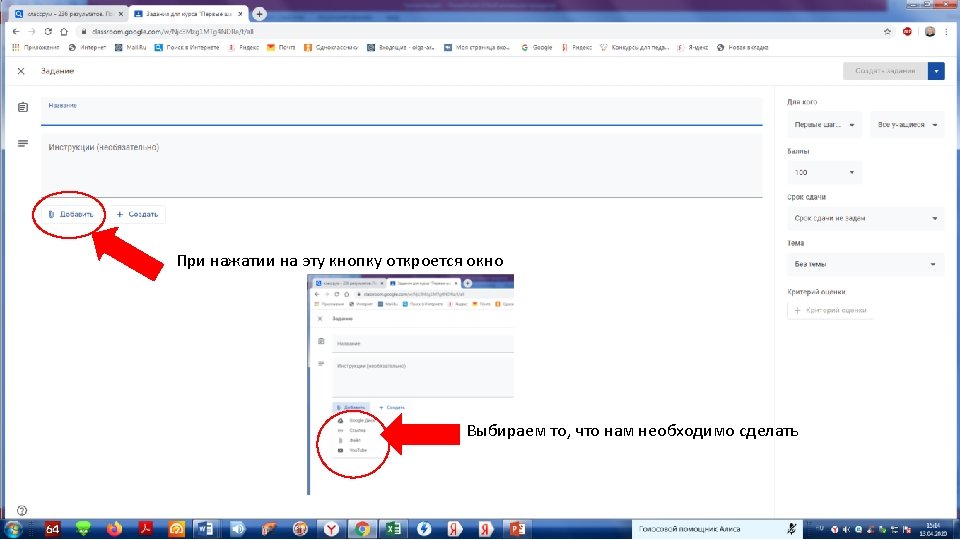Open the Почта bookmark
Viewport: 960px width, 540px height.
[x=281, y=47]
